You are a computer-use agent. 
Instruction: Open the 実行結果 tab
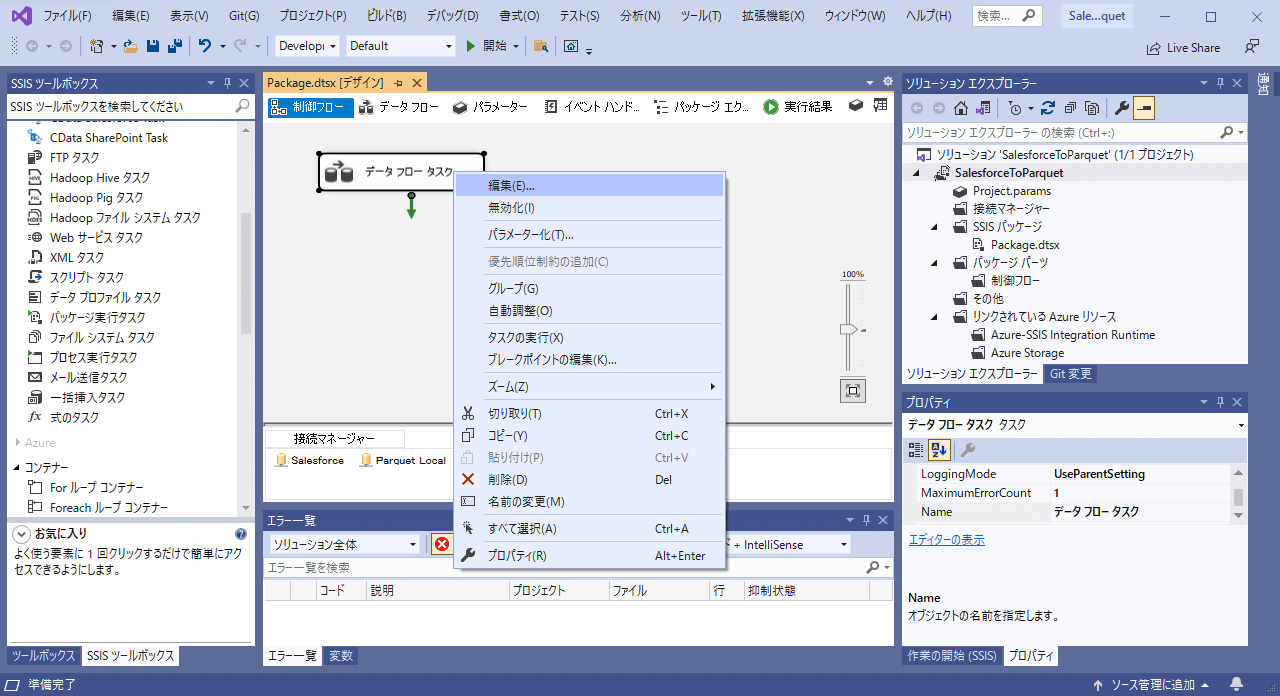797,107
